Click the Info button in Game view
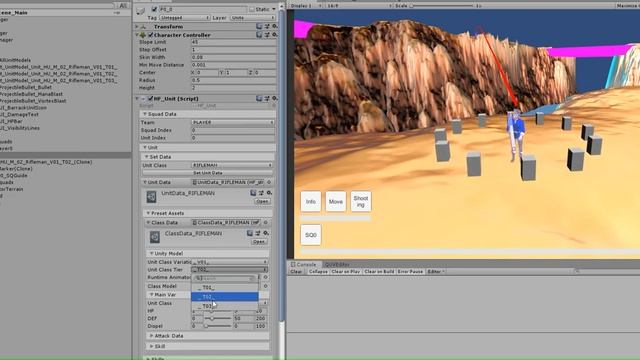 pyautogui.click(x=311, y=201)
